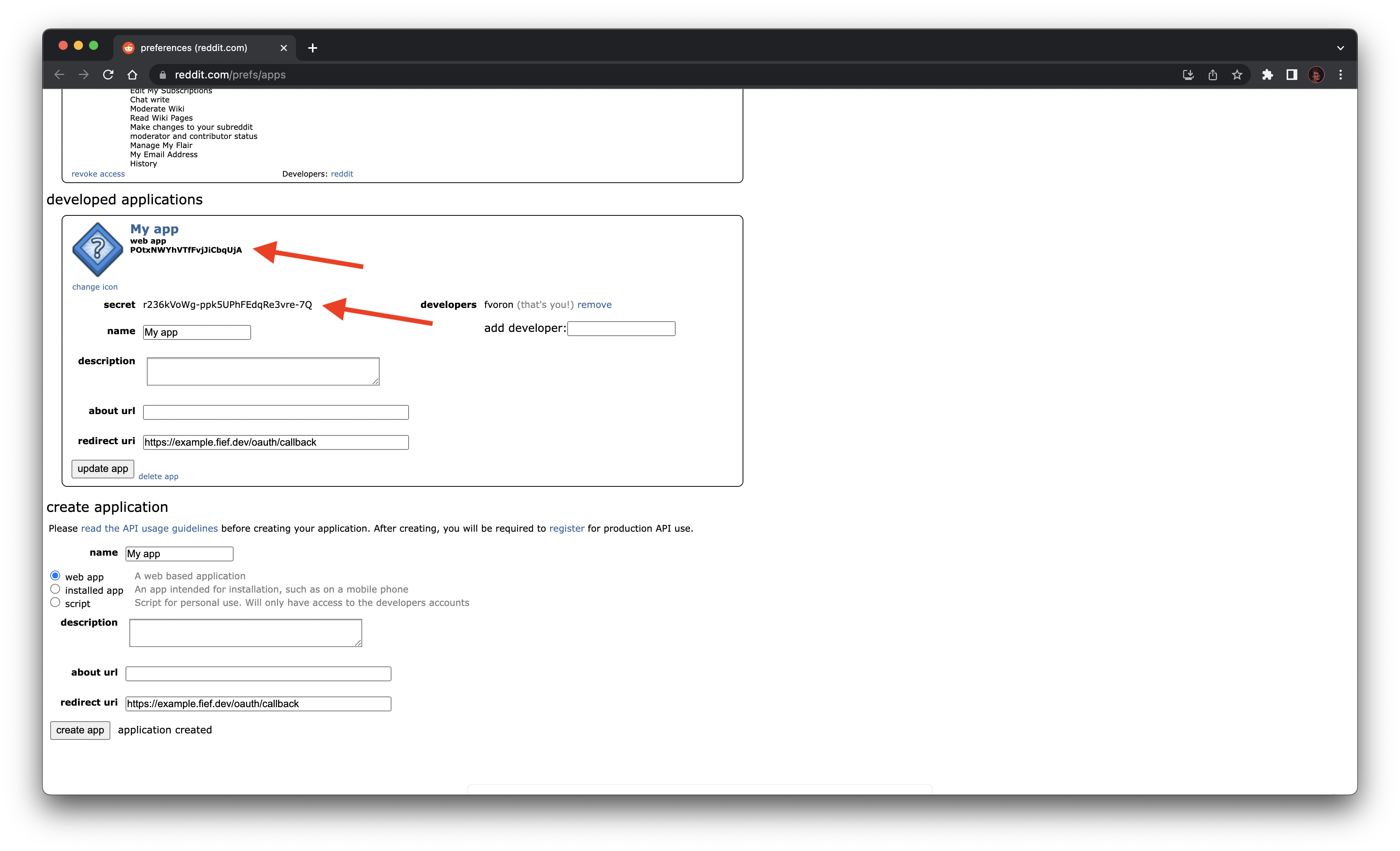The width and height of the screenshot is (1400, 851).
Task: Click the share icon in the toolbar
Action: pyautogui.click(x=1213, y=75)
